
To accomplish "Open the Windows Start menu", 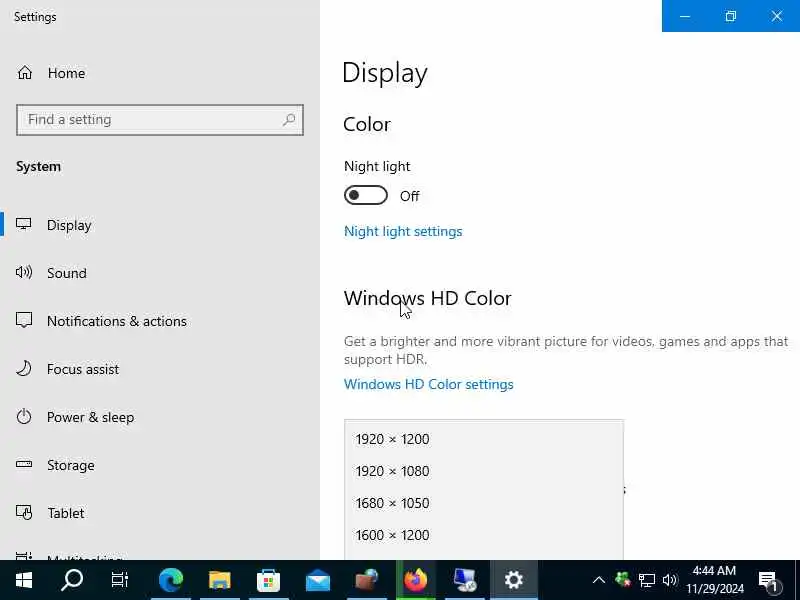I will click(24, 580).
